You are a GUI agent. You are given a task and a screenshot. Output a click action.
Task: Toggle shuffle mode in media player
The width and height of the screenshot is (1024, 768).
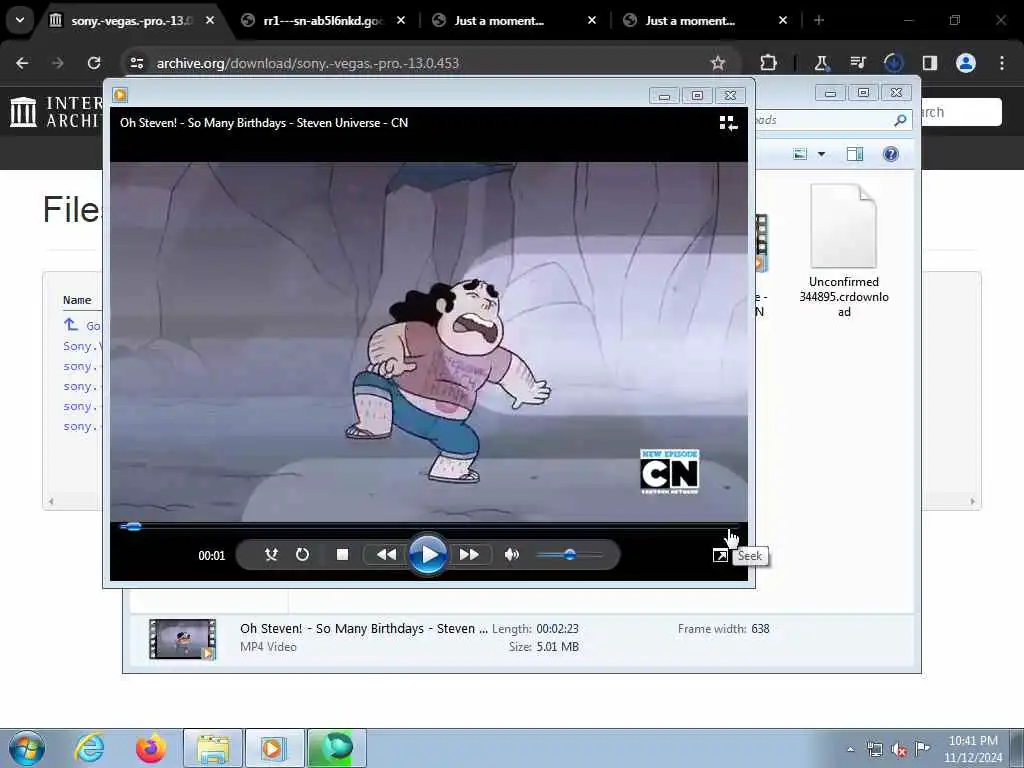pyautogui.click(x=271, y=555)
